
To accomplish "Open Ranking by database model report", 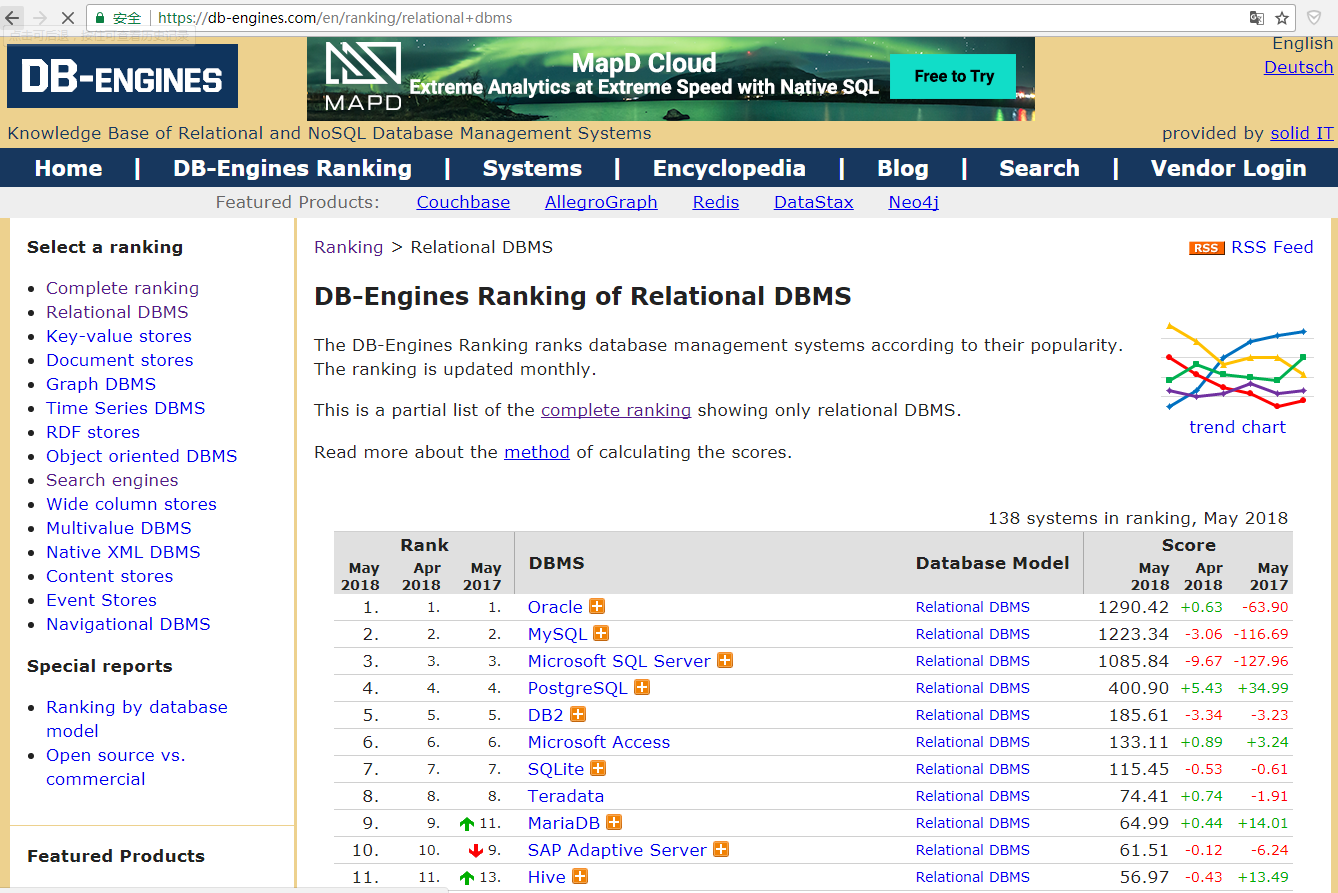I will (137, 719).
